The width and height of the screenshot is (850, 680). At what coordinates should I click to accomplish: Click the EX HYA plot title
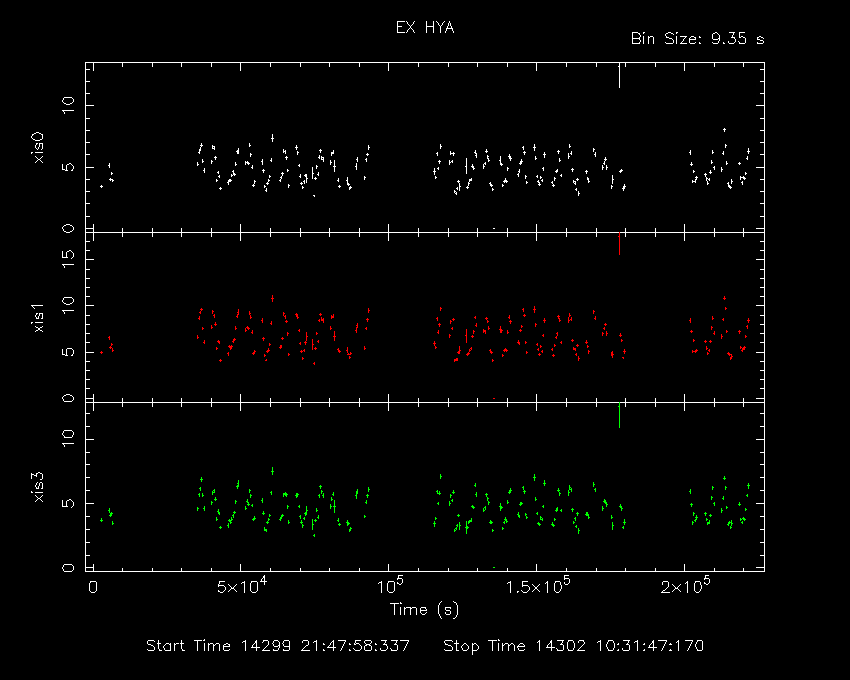[x=424, y=27]
